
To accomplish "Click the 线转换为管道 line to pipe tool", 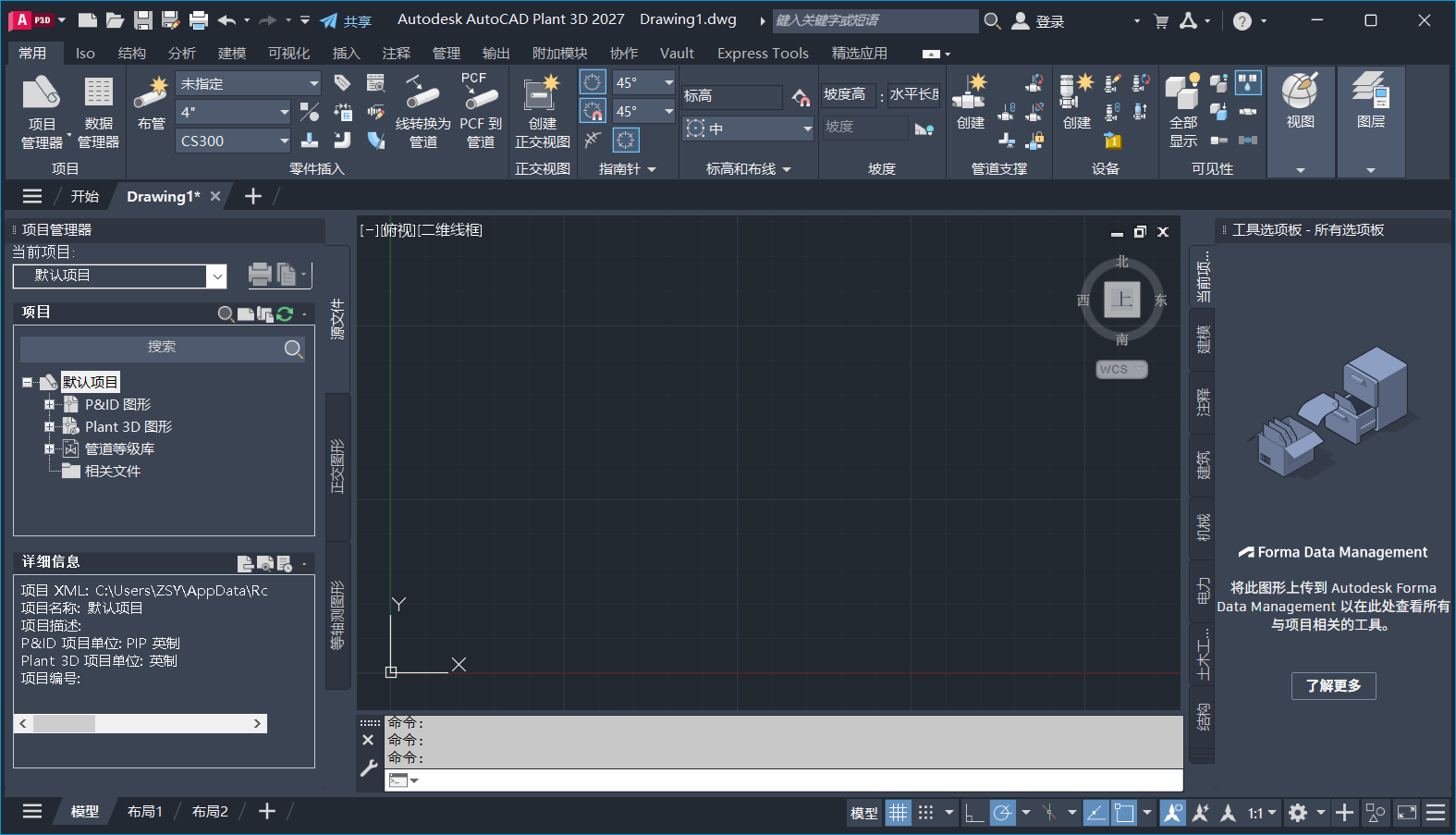I will click(x=423, y=112).
